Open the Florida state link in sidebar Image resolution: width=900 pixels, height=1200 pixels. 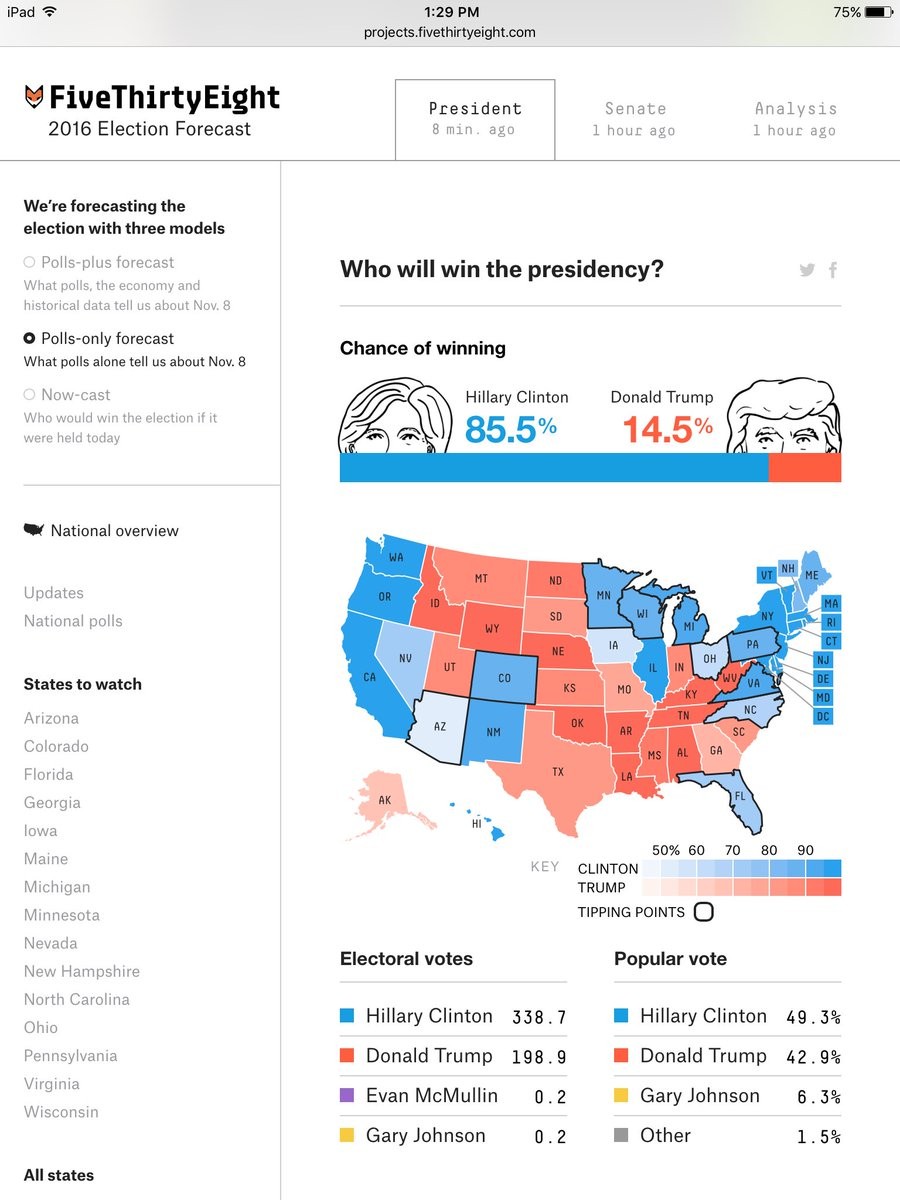click(x=49, y=774)
